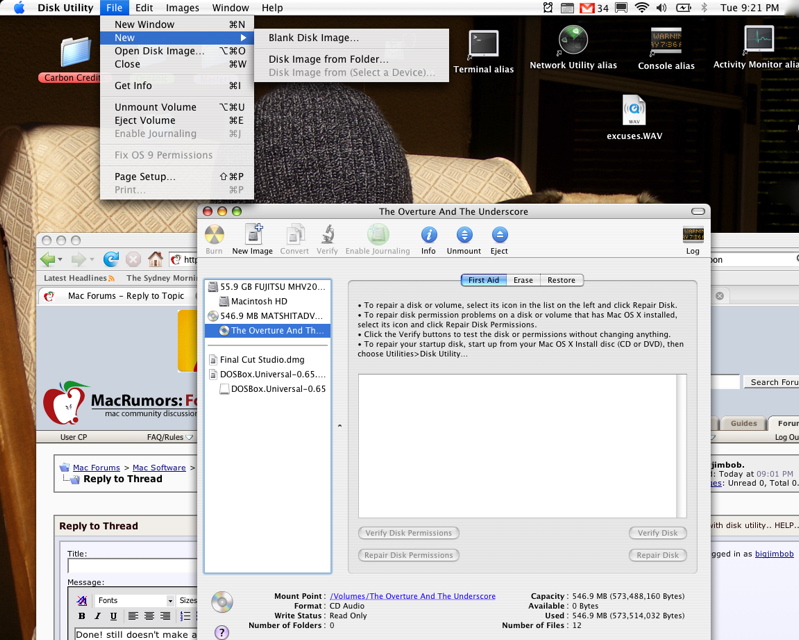Image resolution: width=799 pixels, height=640 pixels.
Task: Click the Latest Headlines bookmark
Action: pyautogui.click(x=79, y=278)
